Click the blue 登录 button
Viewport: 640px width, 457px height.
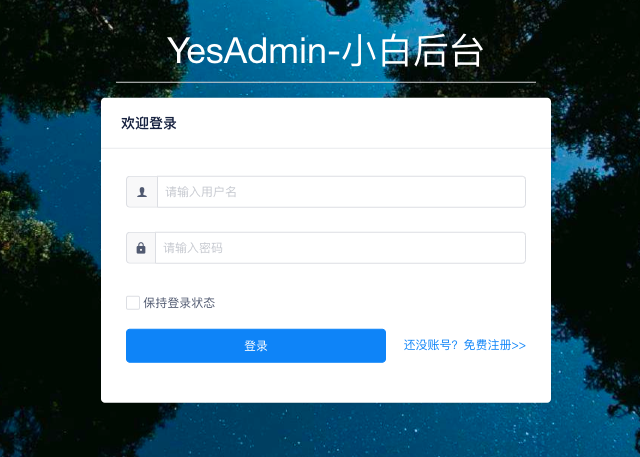point(256,346)
